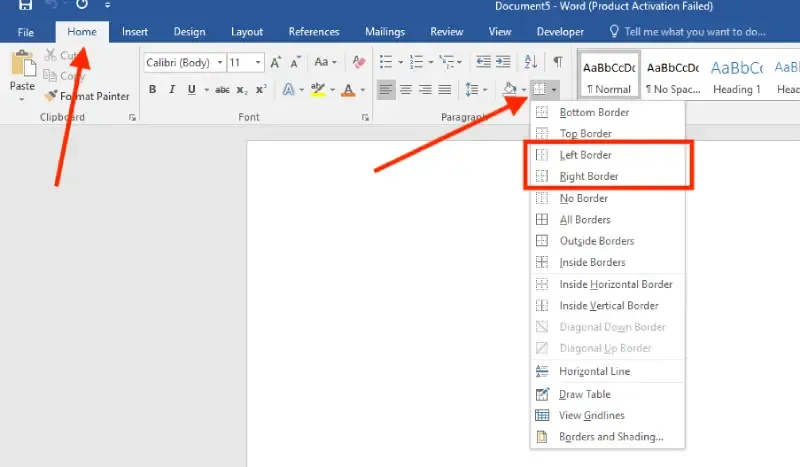Click the Tell me what you want to do box
This screenshot has width=800, height=467.
[687, 32]
